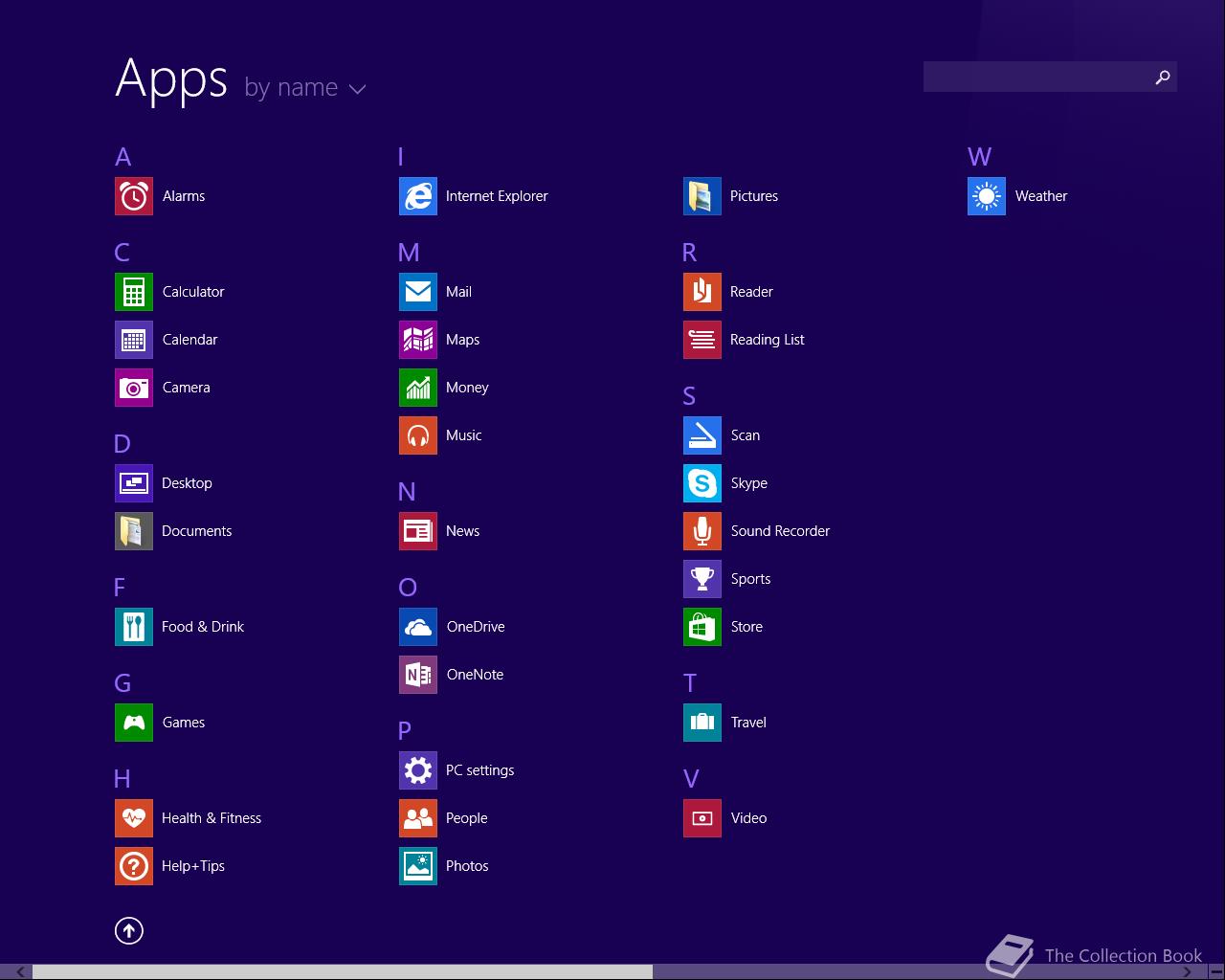The width and height of the screenshot is (1225, 980).
Task: Click the Food & Drink label text
Action: pyautogui.click(x=203, y=627)
